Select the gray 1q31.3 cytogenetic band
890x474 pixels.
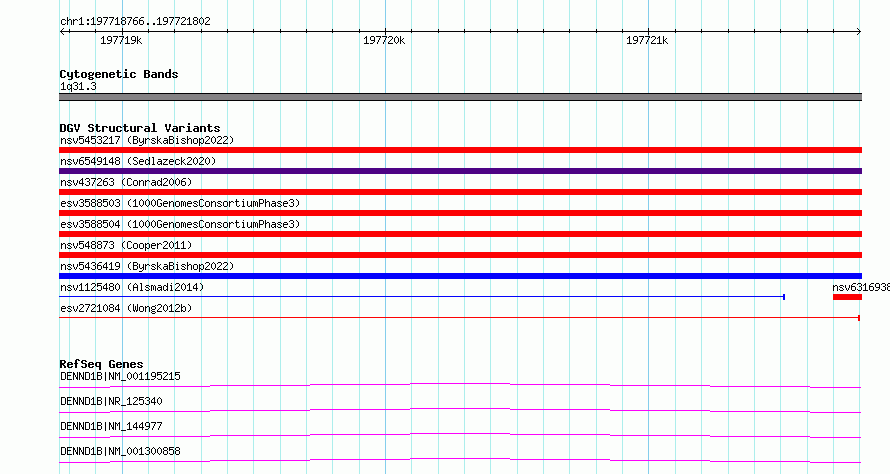point(460,97)
